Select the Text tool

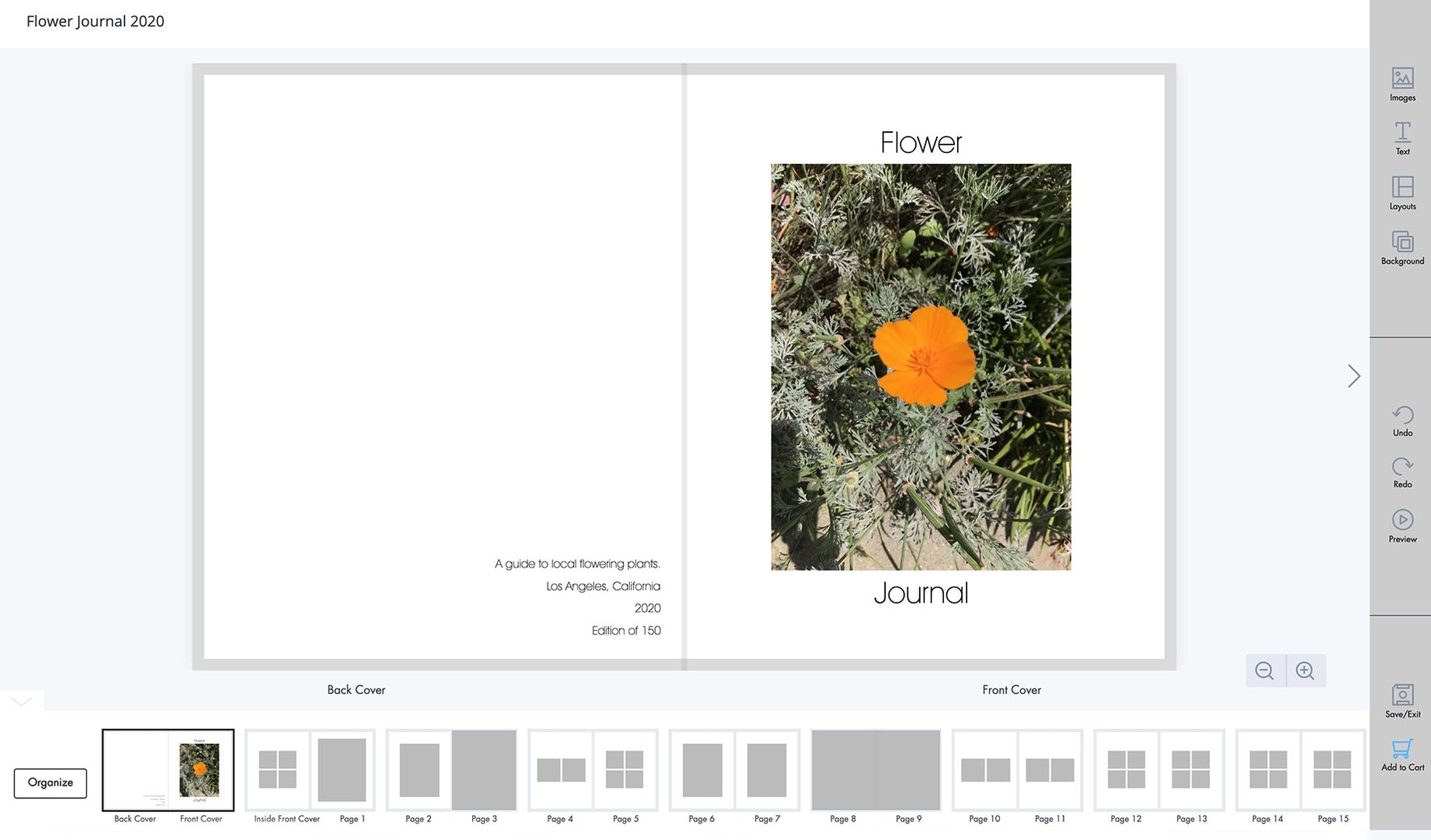(1402, 138)
